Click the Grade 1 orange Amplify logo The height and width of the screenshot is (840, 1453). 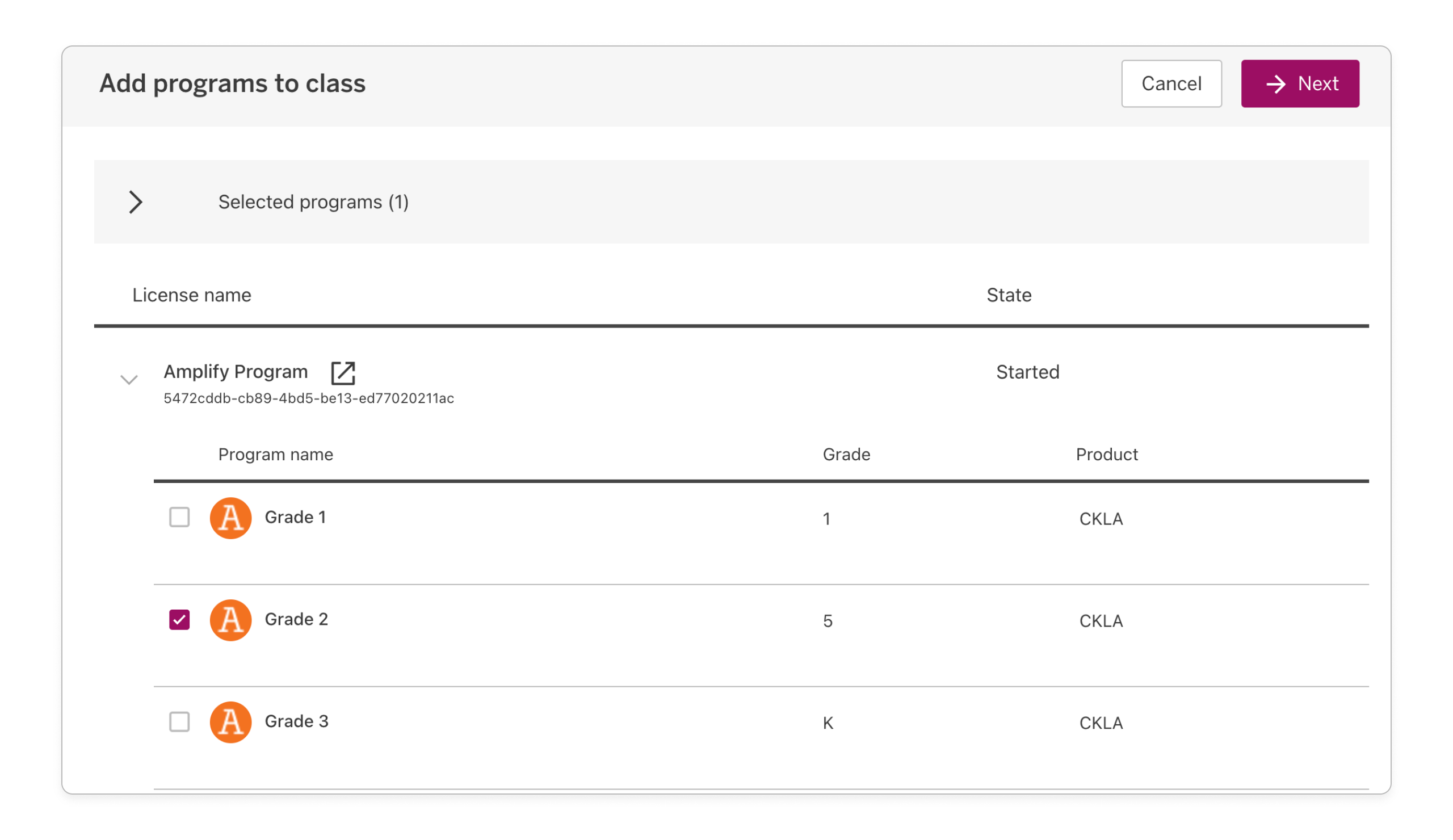[230, 518]
